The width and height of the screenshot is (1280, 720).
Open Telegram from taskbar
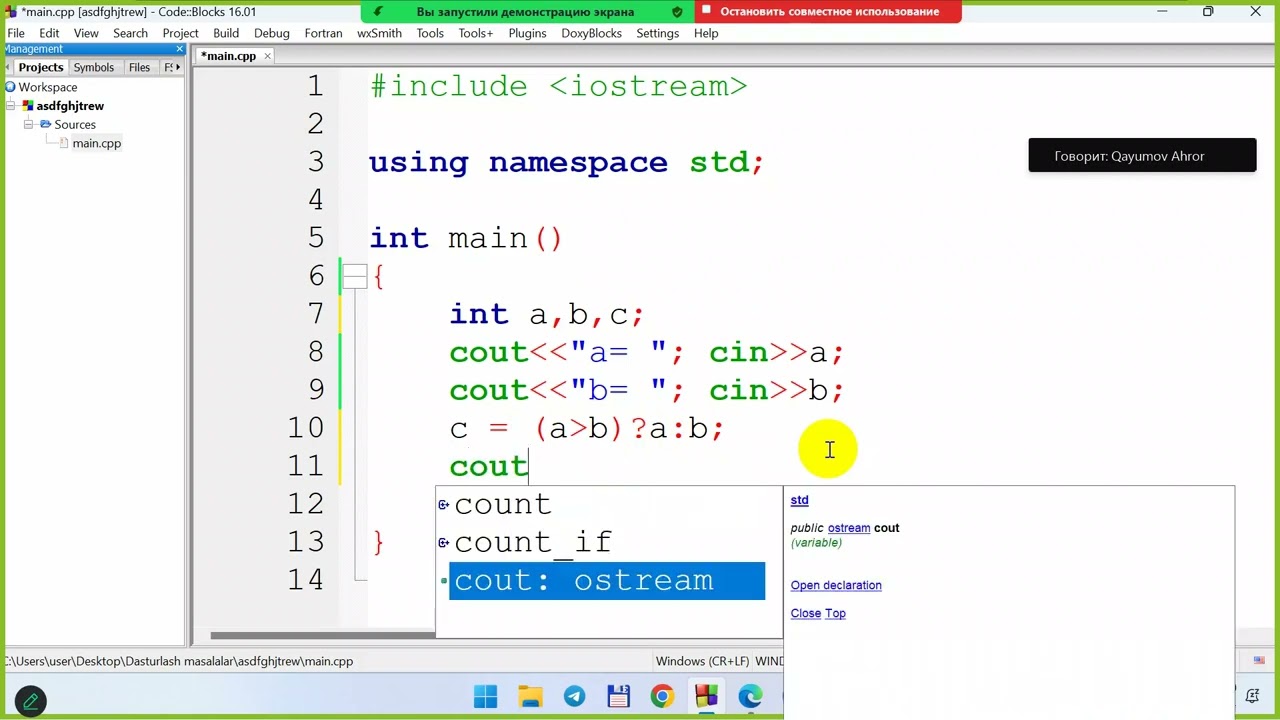tap(574, 696)
